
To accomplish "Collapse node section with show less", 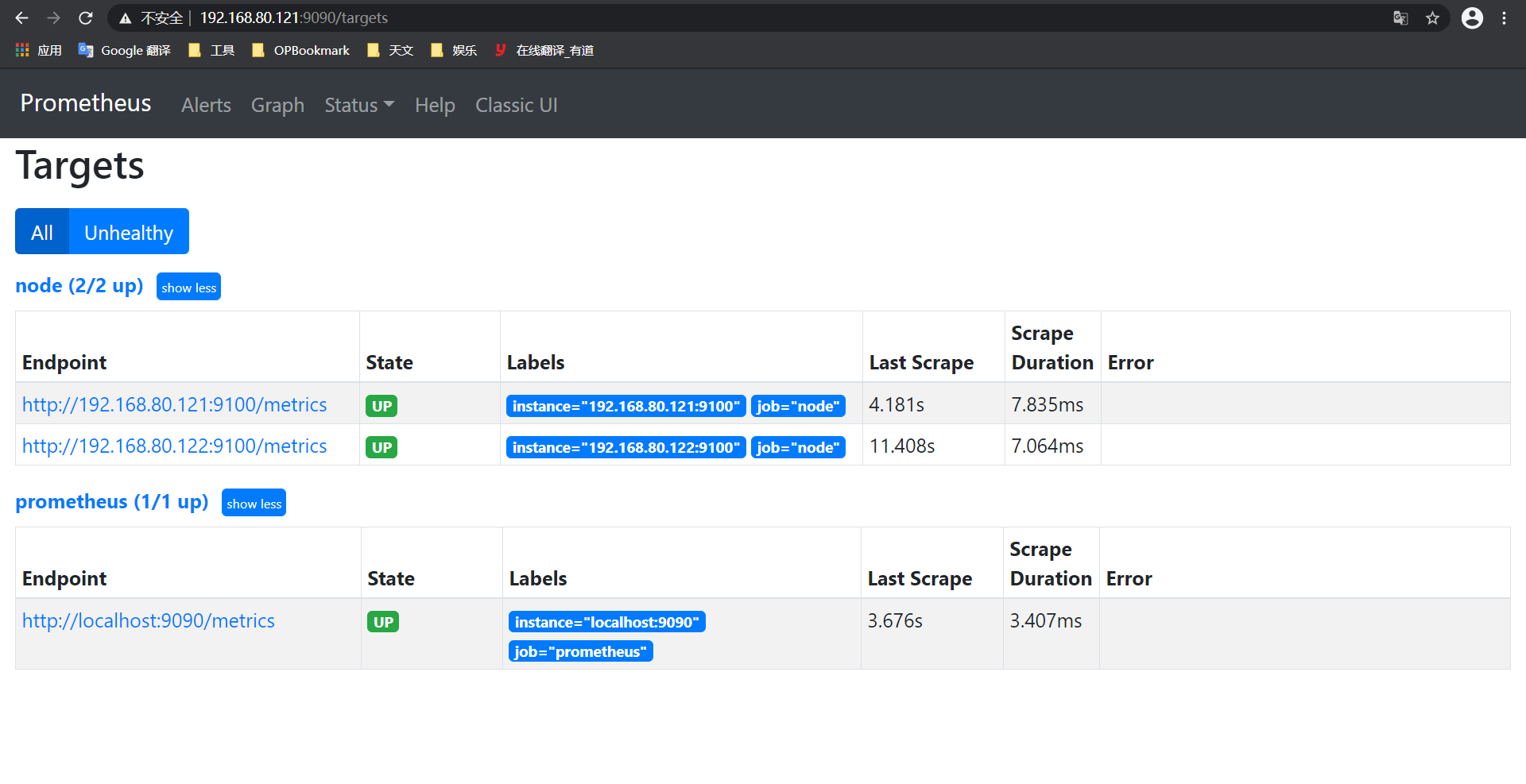I will click(x=188, y=287).
